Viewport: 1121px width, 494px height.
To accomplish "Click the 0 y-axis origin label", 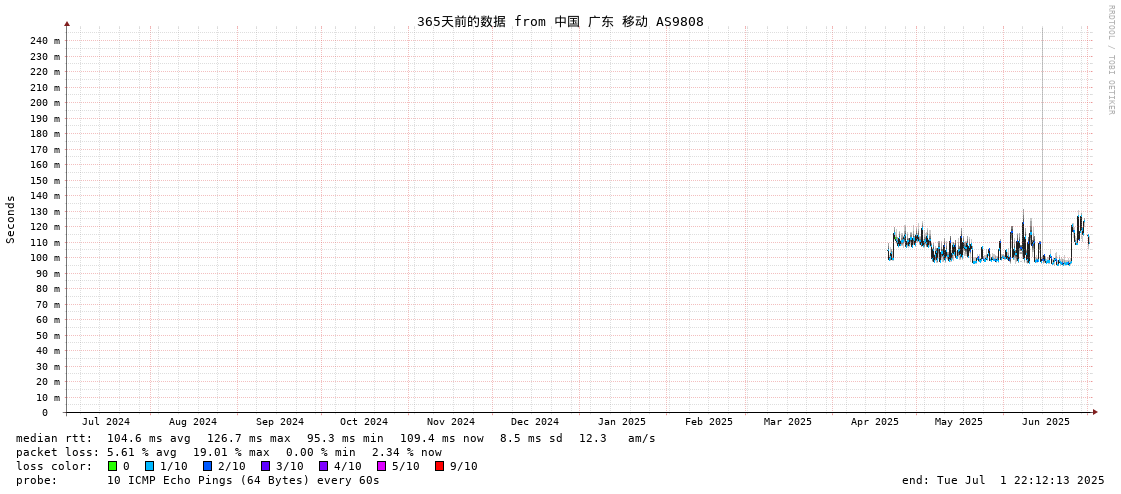I will coord(44,413).
